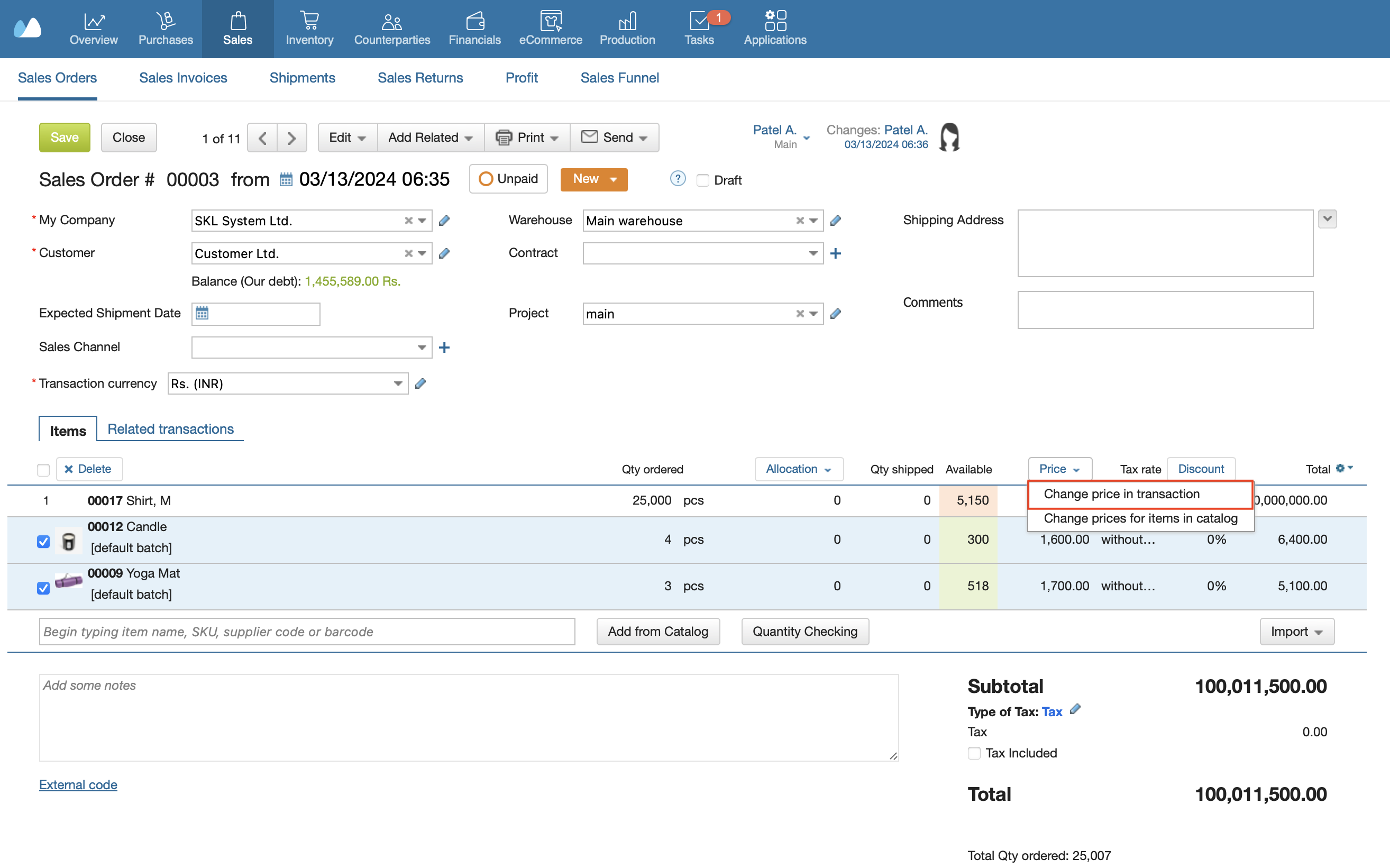This screenshot has height=868, width=1390.
Task: Enable the Tax Included checkbox
Action: pos(974,753)
